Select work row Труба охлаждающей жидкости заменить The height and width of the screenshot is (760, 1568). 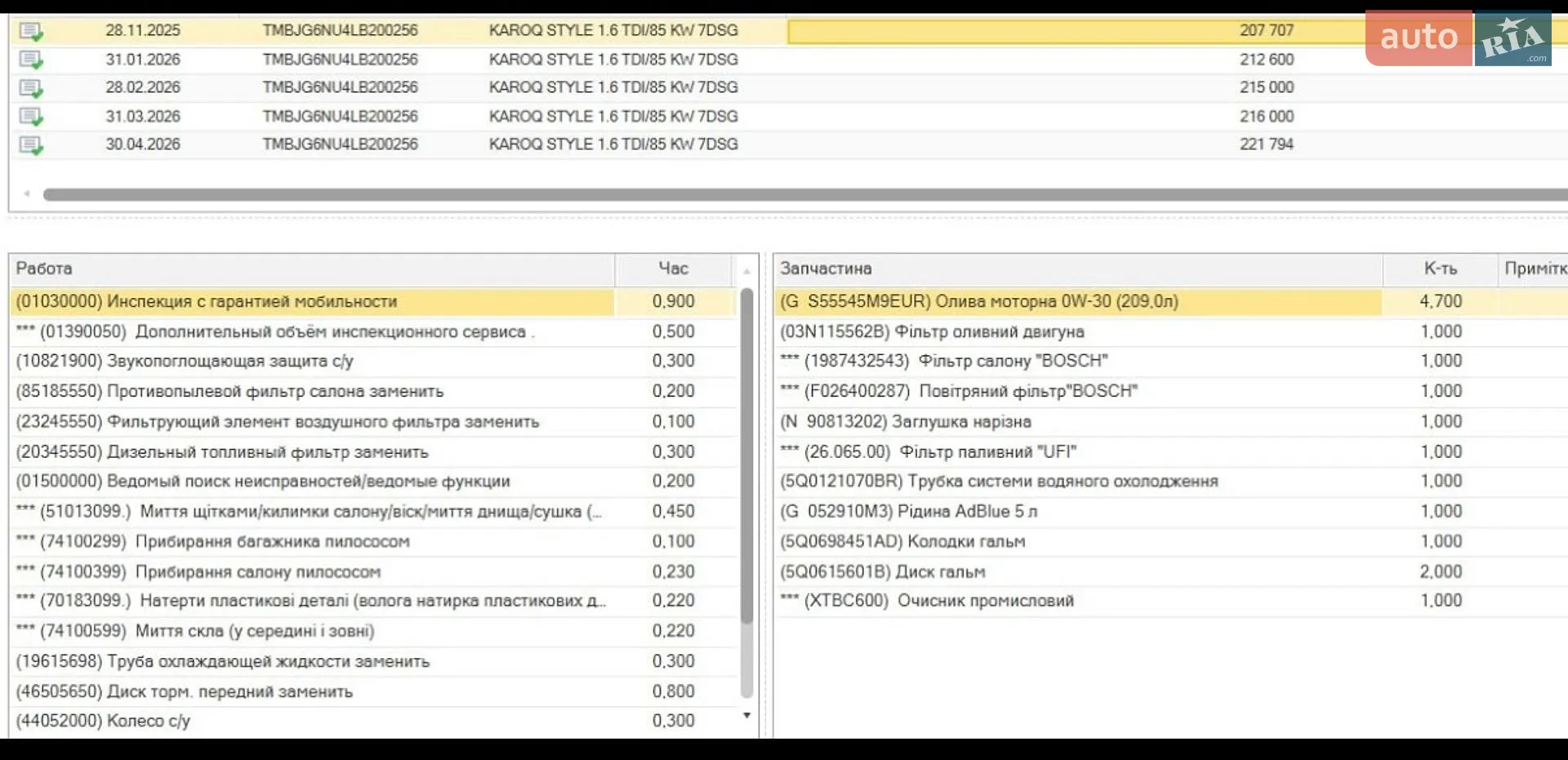click(x=373, y=662)
